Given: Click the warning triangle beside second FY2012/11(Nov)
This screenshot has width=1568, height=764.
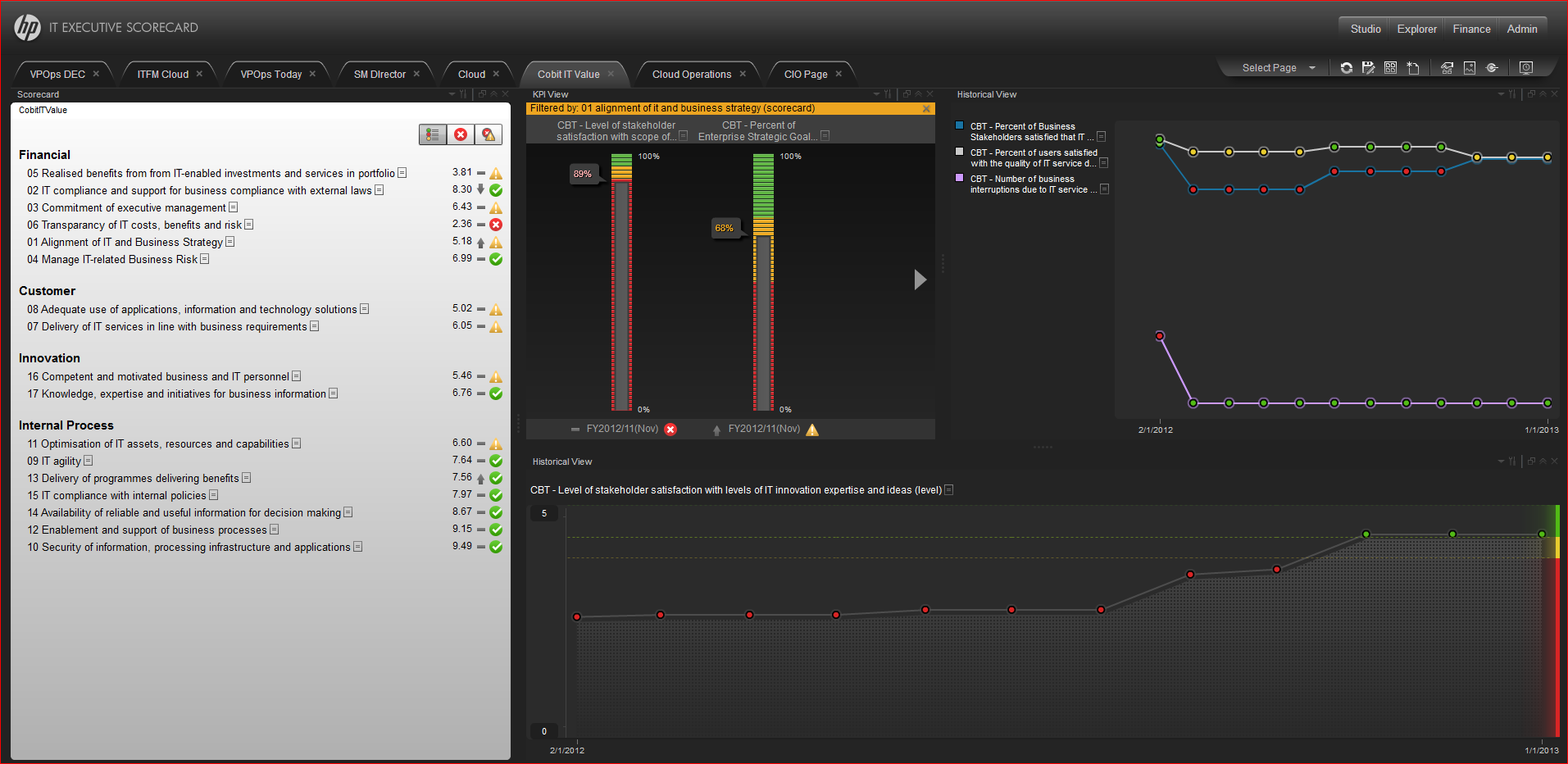Looking at the screenshot, I should click(812, 430).
